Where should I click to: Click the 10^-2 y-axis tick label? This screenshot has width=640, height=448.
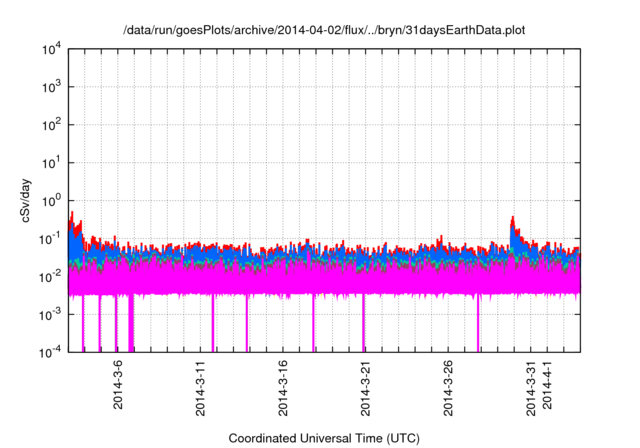click(x=50, y=277)
